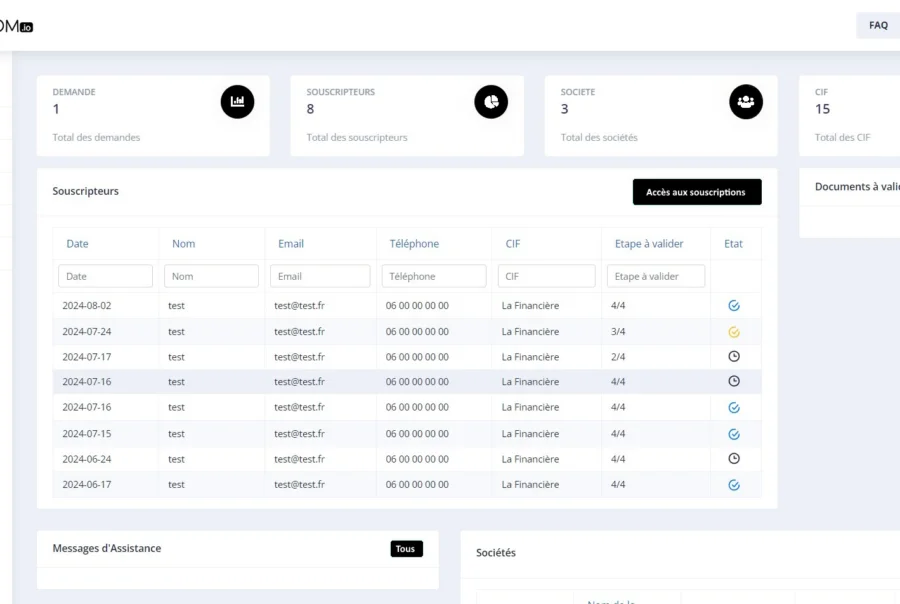Click the group icon in Societe card

click(x=745, y=101)
